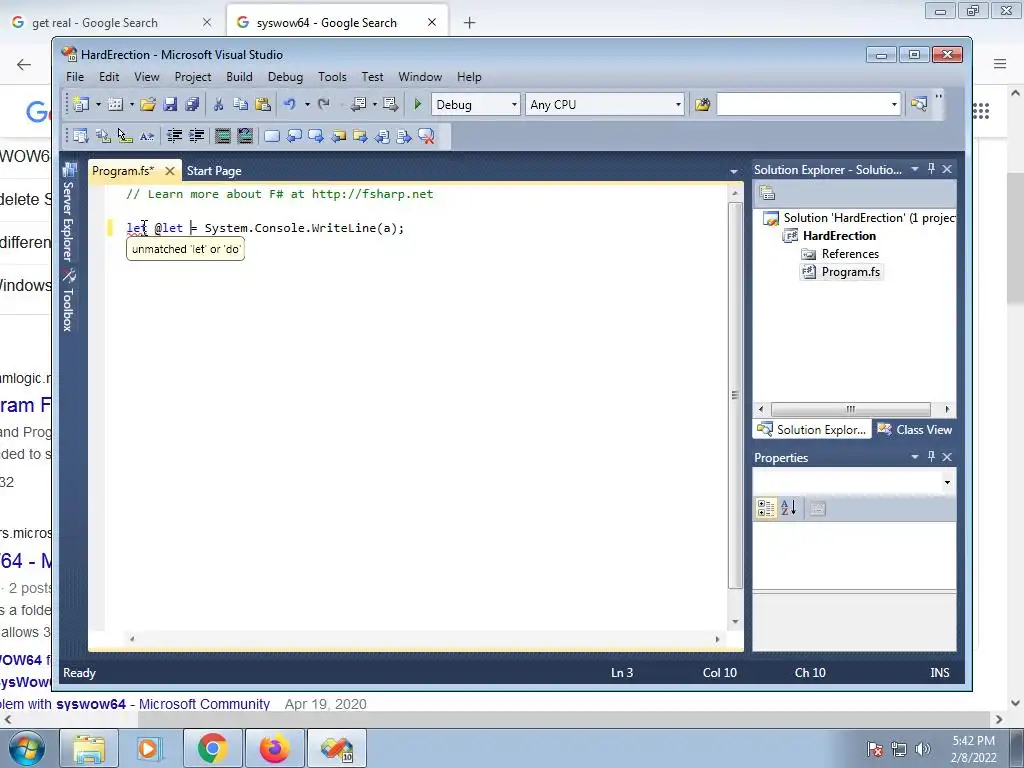
Task: Sort properties alphabetically with A-Z icon
Action: point(789,507)
